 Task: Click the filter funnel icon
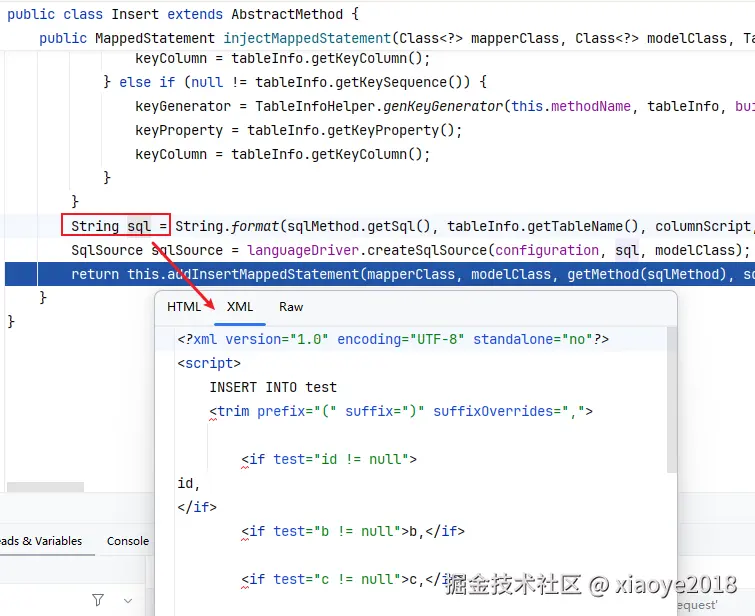[x=98, y=600]
